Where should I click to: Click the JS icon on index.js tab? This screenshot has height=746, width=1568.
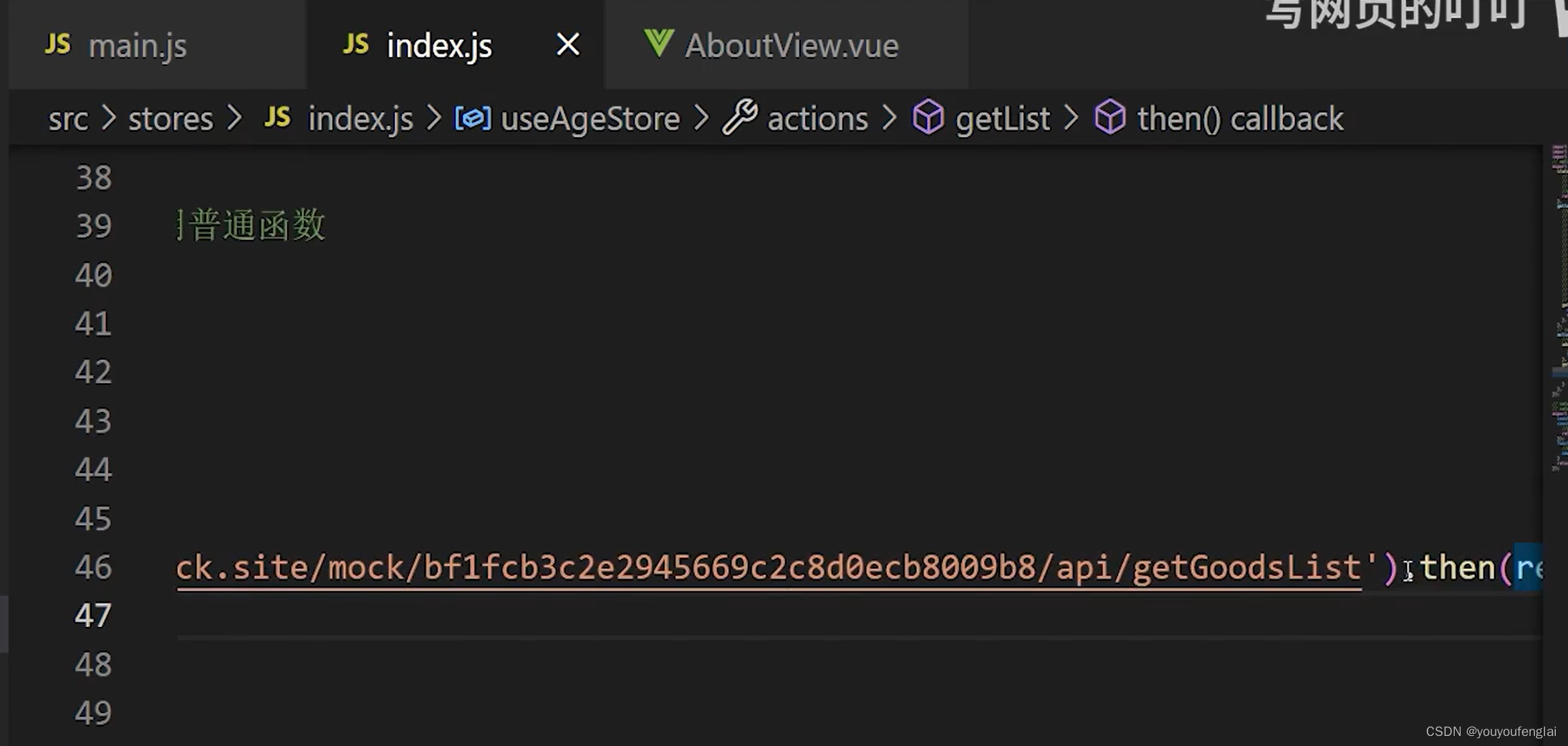pyautogui.click(x=355, y=44)
